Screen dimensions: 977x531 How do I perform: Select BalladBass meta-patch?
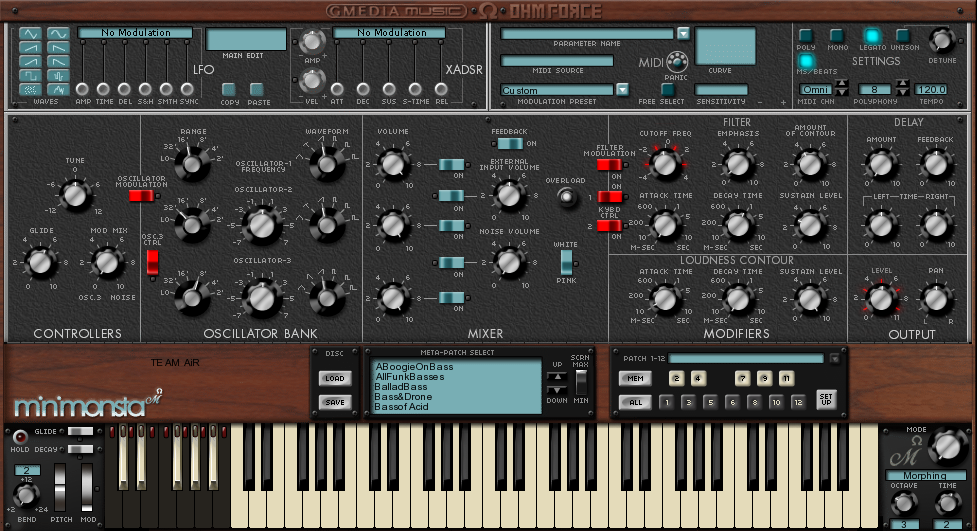pos(401,386)
